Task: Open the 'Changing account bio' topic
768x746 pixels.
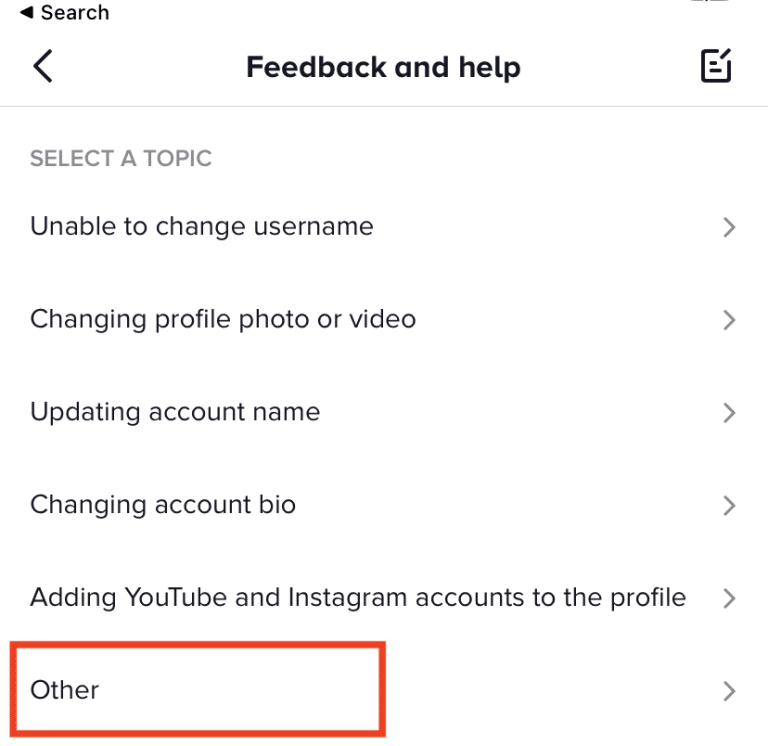Action: (384, 505)
